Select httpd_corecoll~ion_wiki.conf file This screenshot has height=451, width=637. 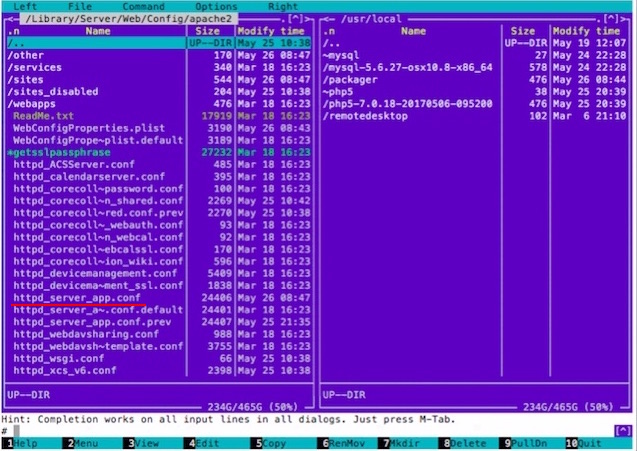(159, 261)
